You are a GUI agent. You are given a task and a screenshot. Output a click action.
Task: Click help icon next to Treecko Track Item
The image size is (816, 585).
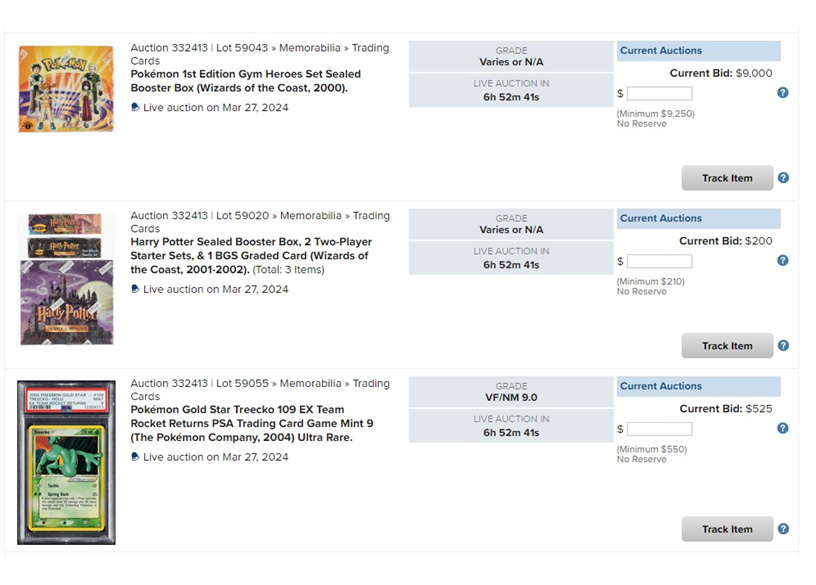pyautogui.click(x=783, y=529)
